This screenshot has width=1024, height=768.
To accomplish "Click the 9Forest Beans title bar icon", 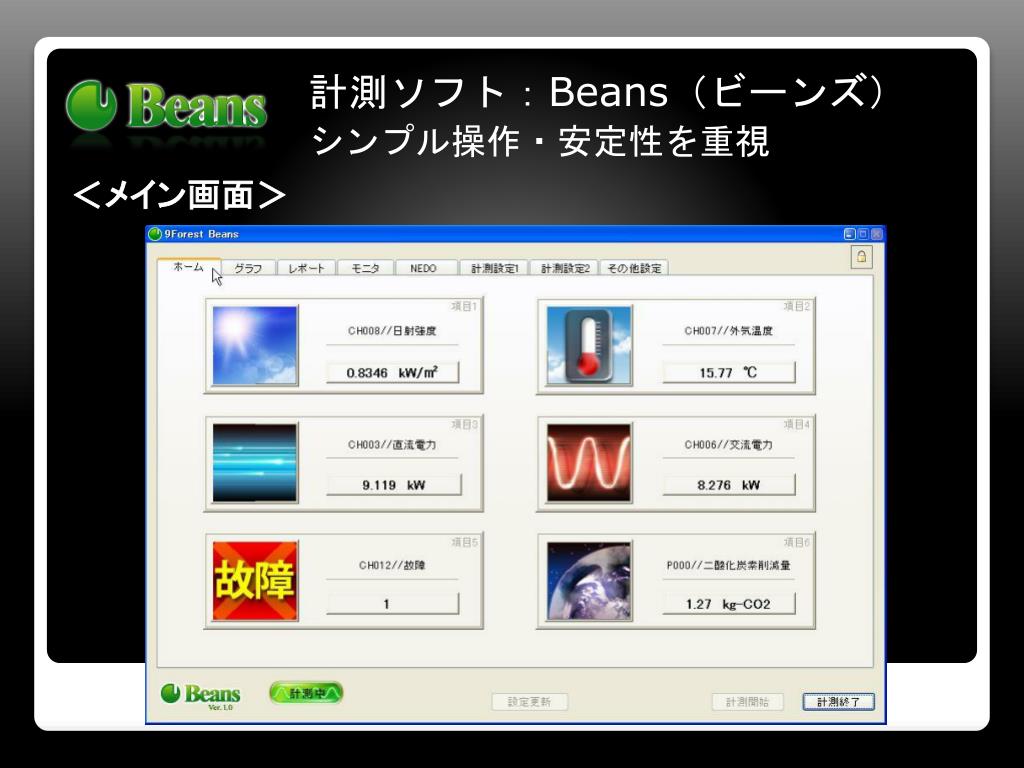I will (155, 234).
